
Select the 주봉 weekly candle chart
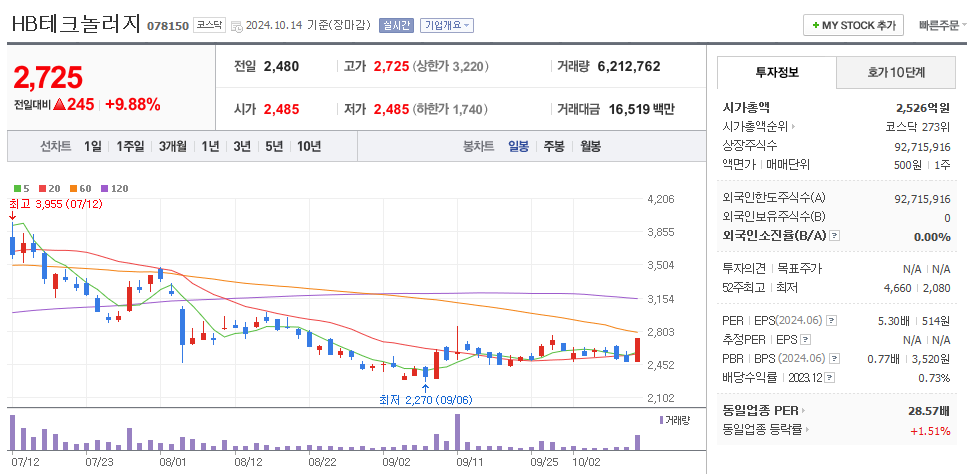(x=554, y=147)
